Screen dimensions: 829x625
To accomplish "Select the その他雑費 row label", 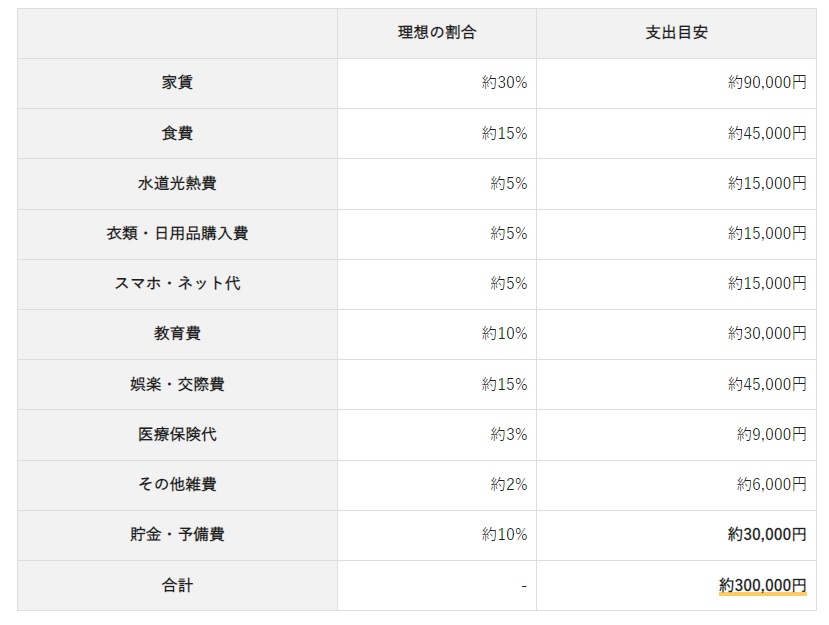I will [x=177, y=484].
